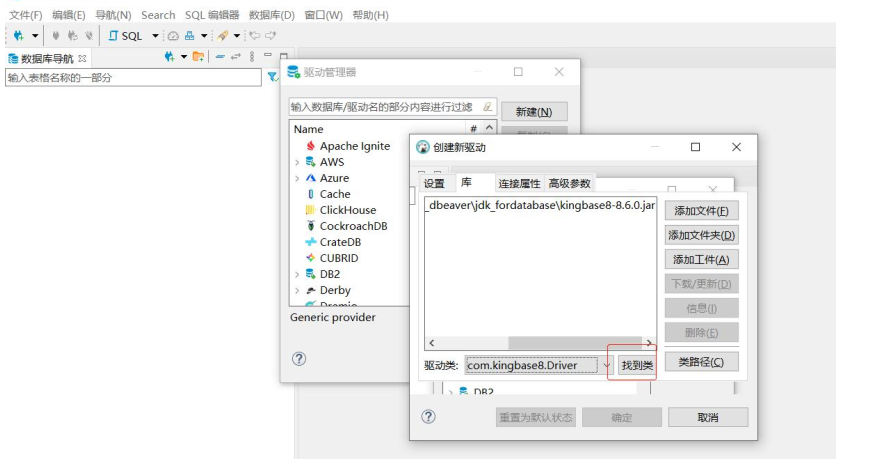This screenshot has height=476, width=882.
Task: Open the Search menu
Action: (x=158, y=15)
